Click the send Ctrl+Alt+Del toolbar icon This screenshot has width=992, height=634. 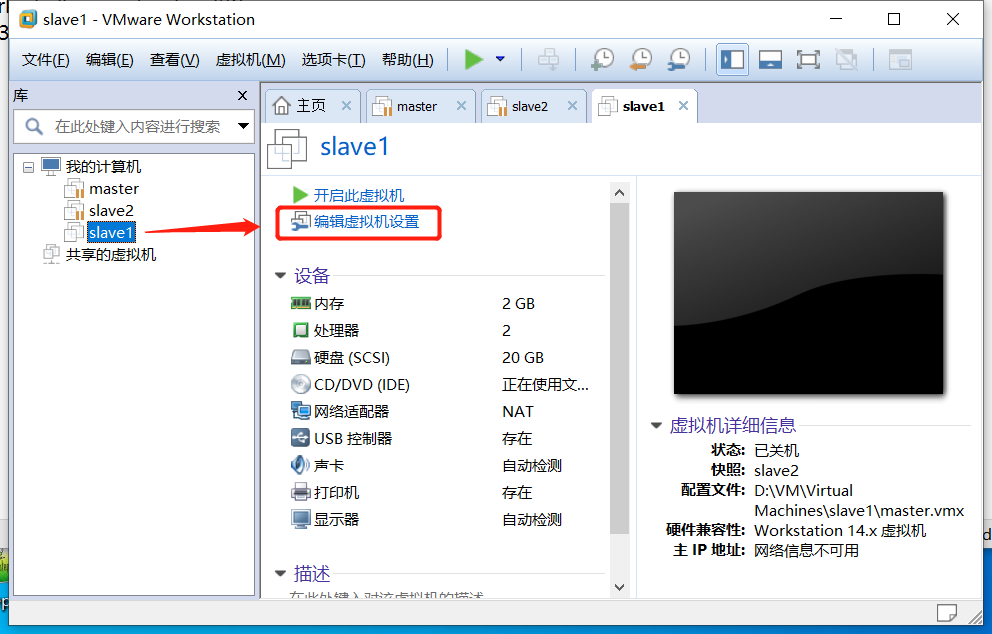coord(548,59)
